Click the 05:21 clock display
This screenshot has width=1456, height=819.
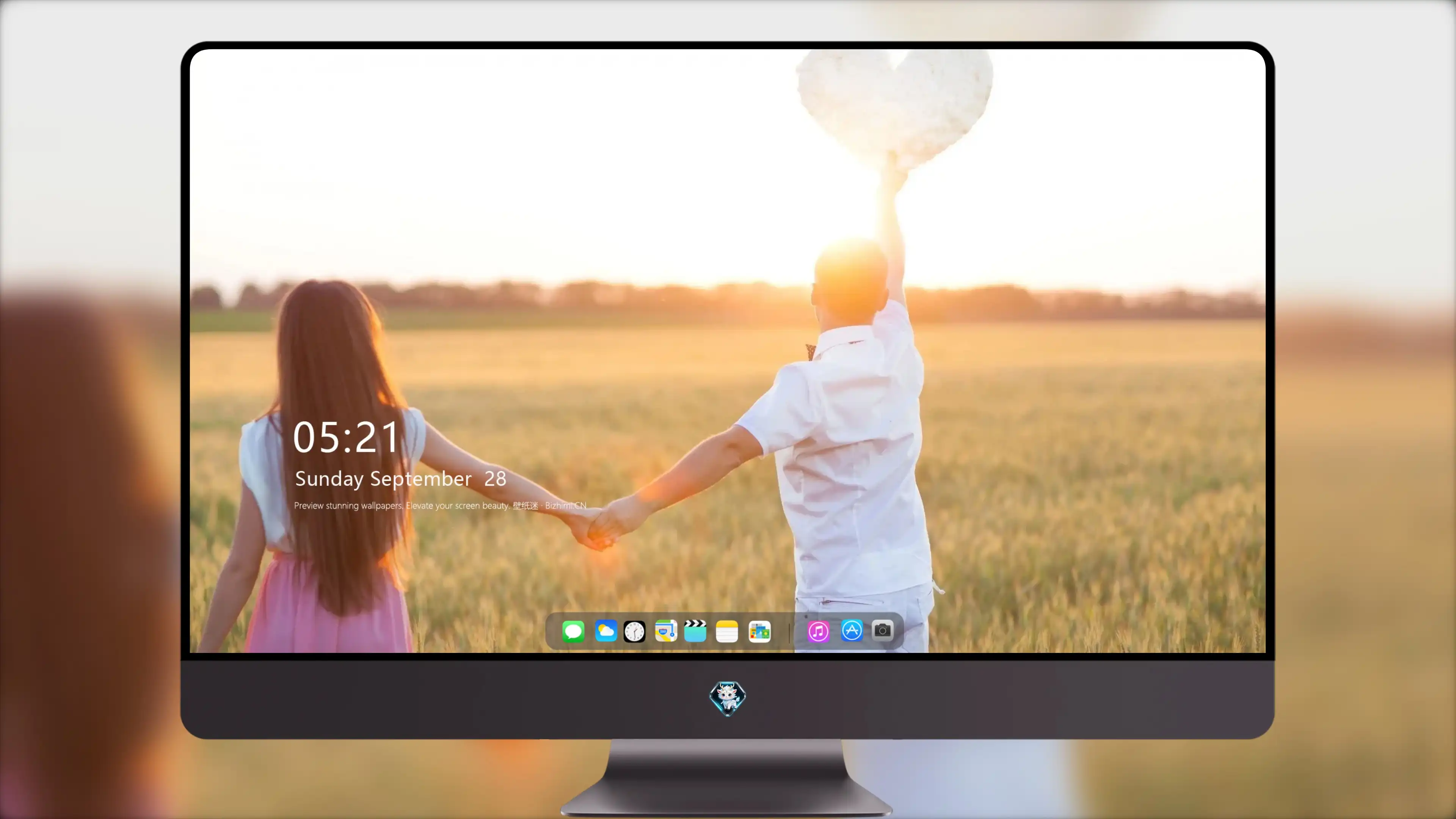[346, 438]
